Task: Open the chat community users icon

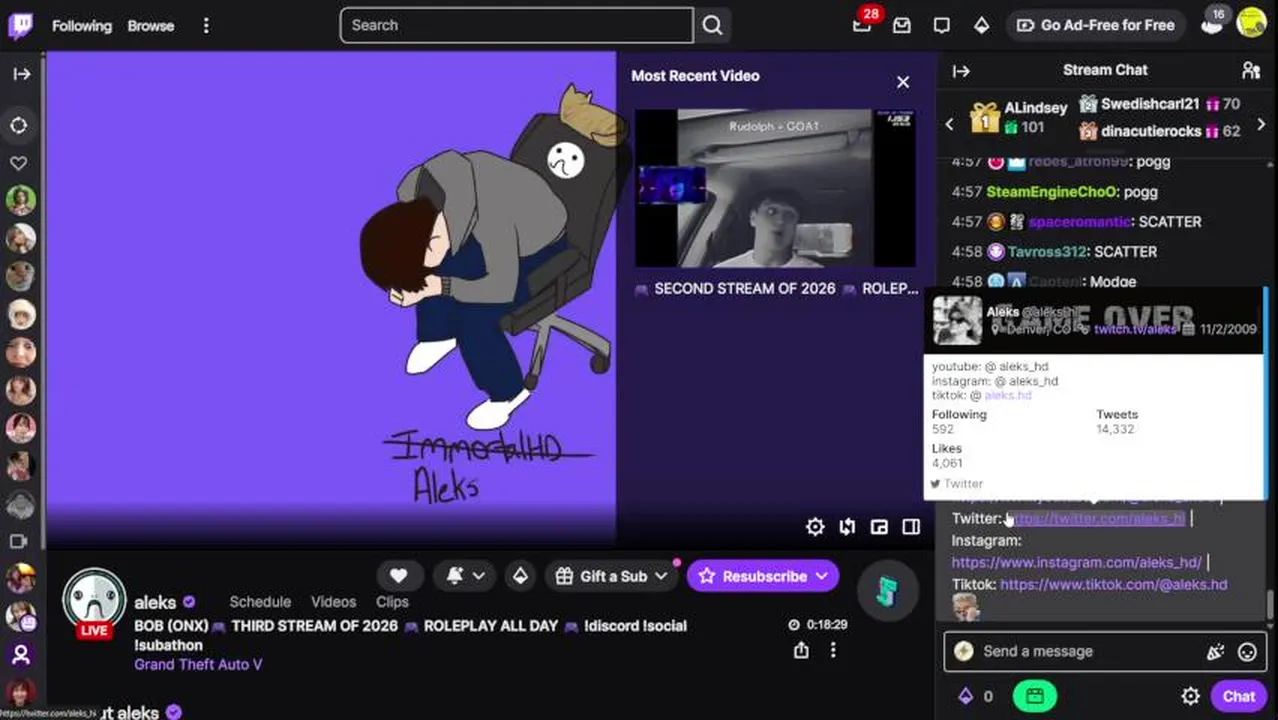Action: (x=1250, y=70)
